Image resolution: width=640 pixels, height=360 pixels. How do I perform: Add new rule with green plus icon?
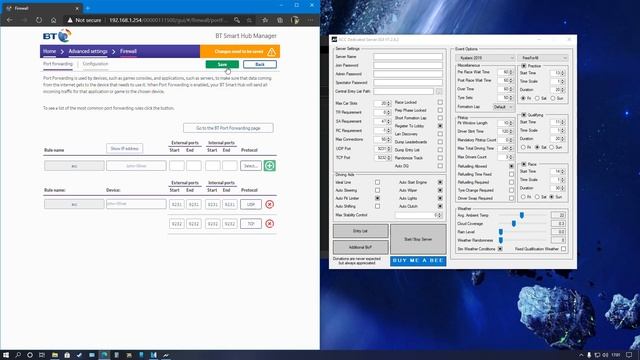(x=269, y=166)
